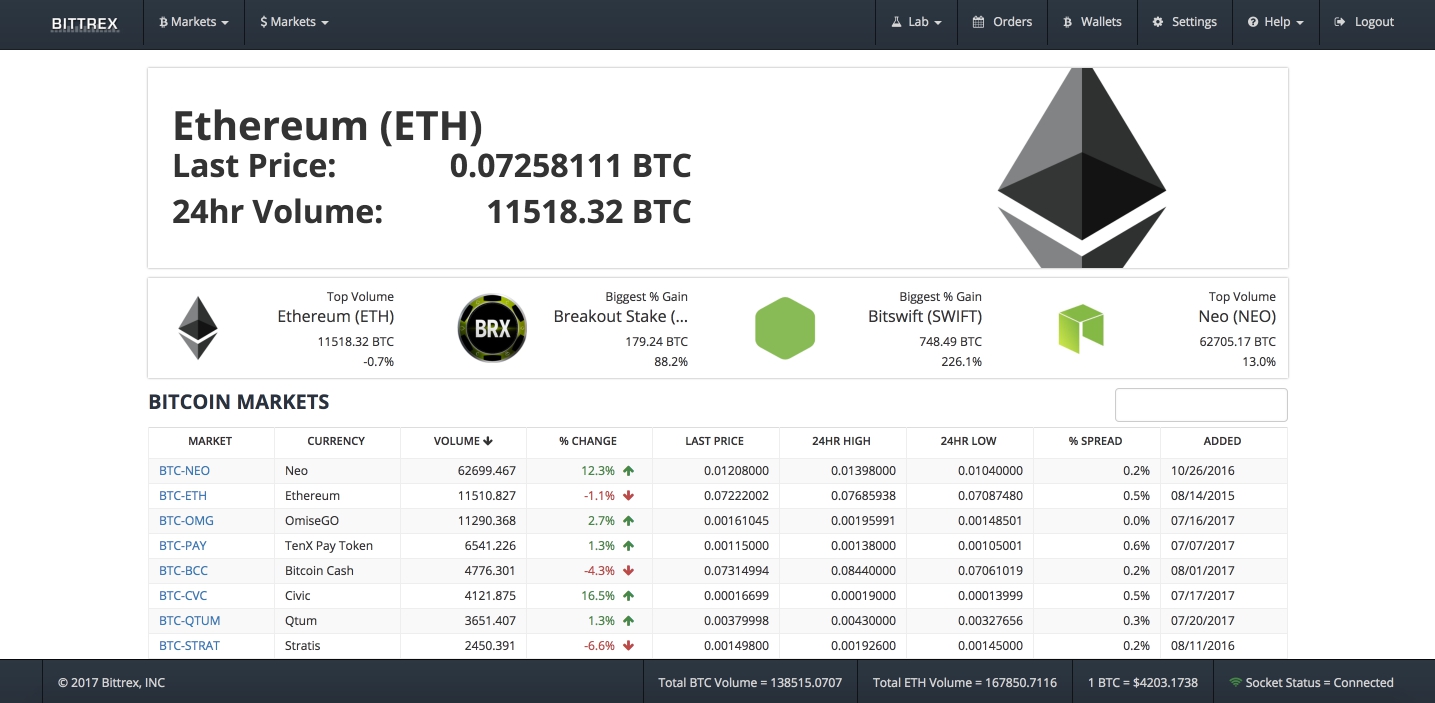Viewport: 1435px width, 703px height.
Task: Sort table by Market column header
Action: [x=210, y=441]
